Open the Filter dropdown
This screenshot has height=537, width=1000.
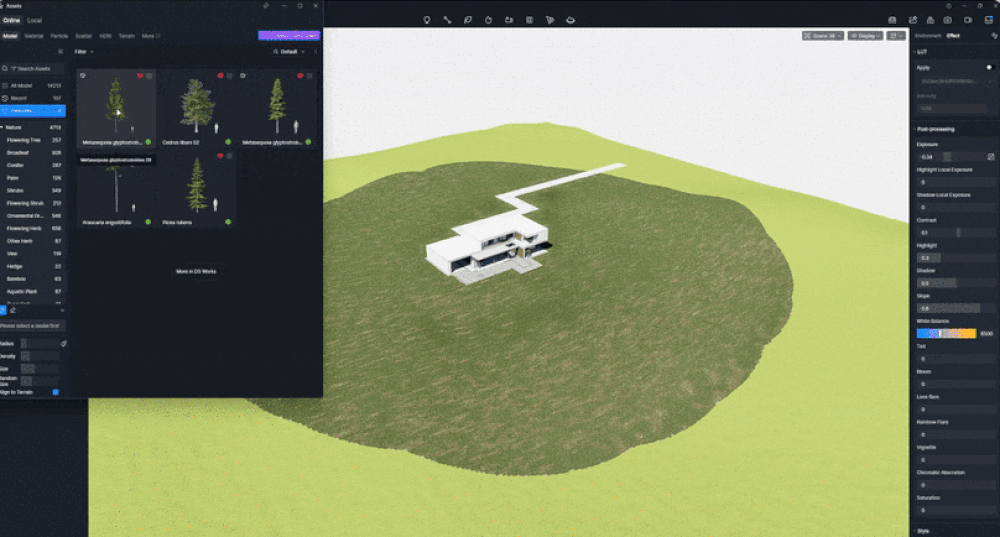pyautogui.click(x=84, y=52)
